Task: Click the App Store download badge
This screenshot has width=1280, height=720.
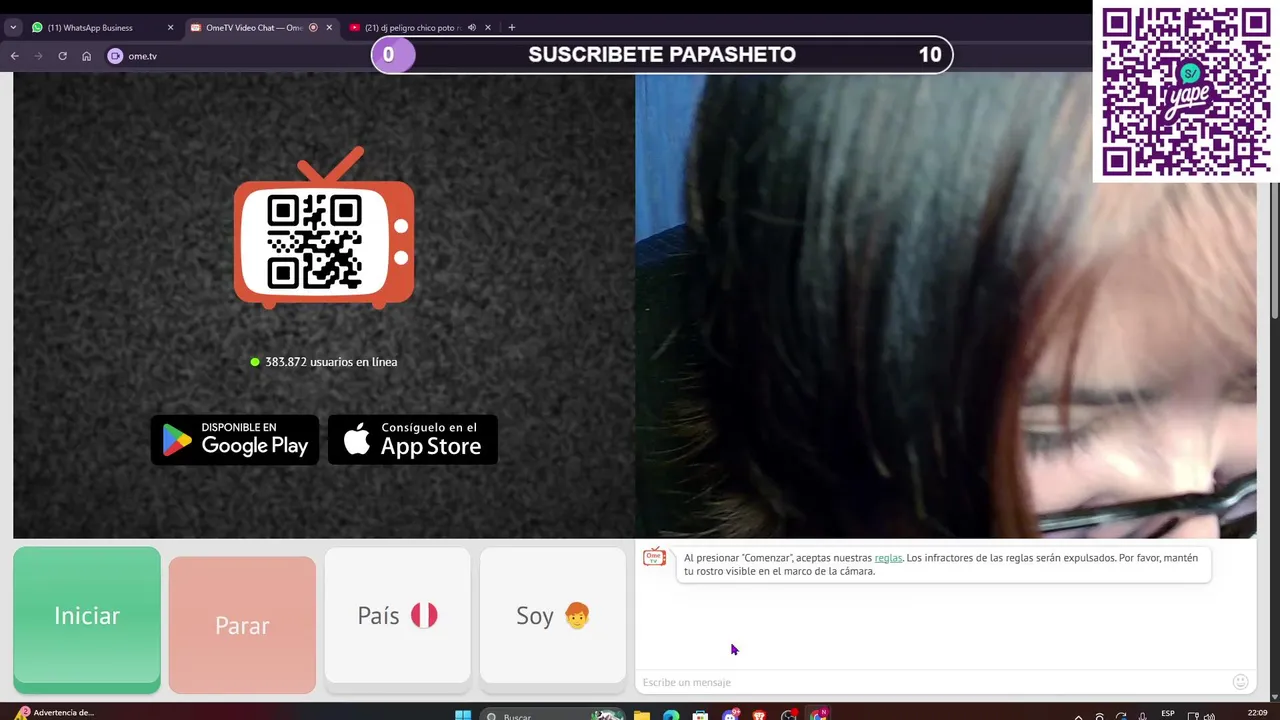Action: pos(413,440)
